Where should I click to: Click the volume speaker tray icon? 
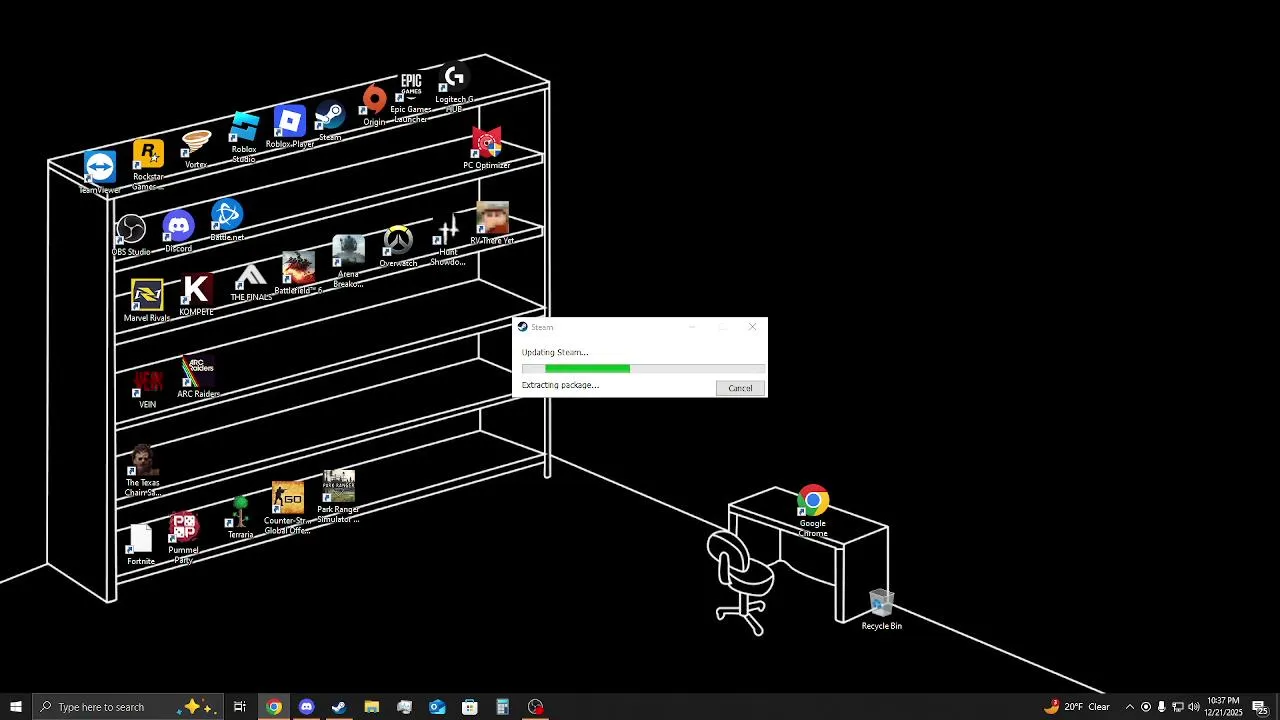coord(1193,707)
